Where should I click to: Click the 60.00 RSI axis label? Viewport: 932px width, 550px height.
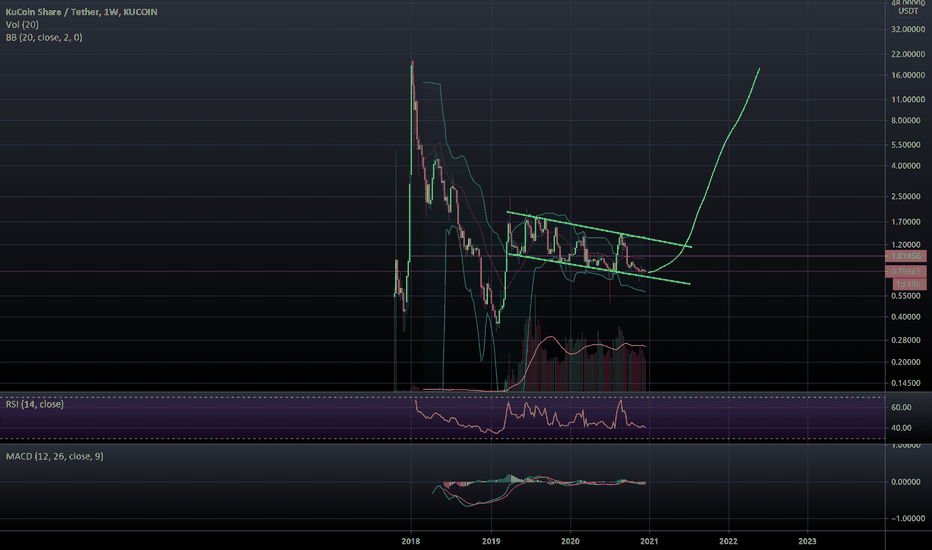(902, 407)
